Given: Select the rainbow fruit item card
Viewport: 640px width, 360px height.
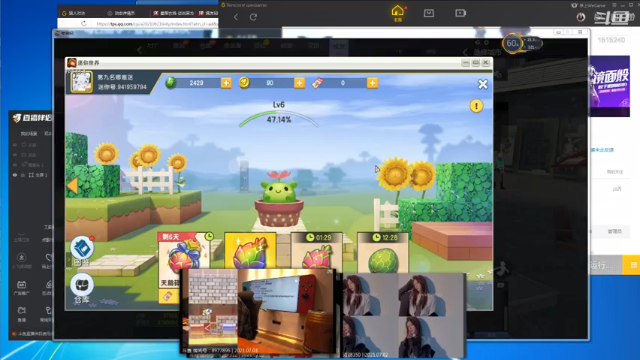Looking at the screenshot, I should point(250,251).
